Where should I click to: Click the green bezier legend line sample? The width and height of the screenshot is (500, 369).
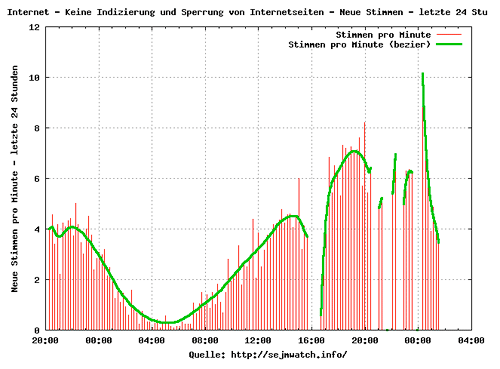(x=449, y=44)
